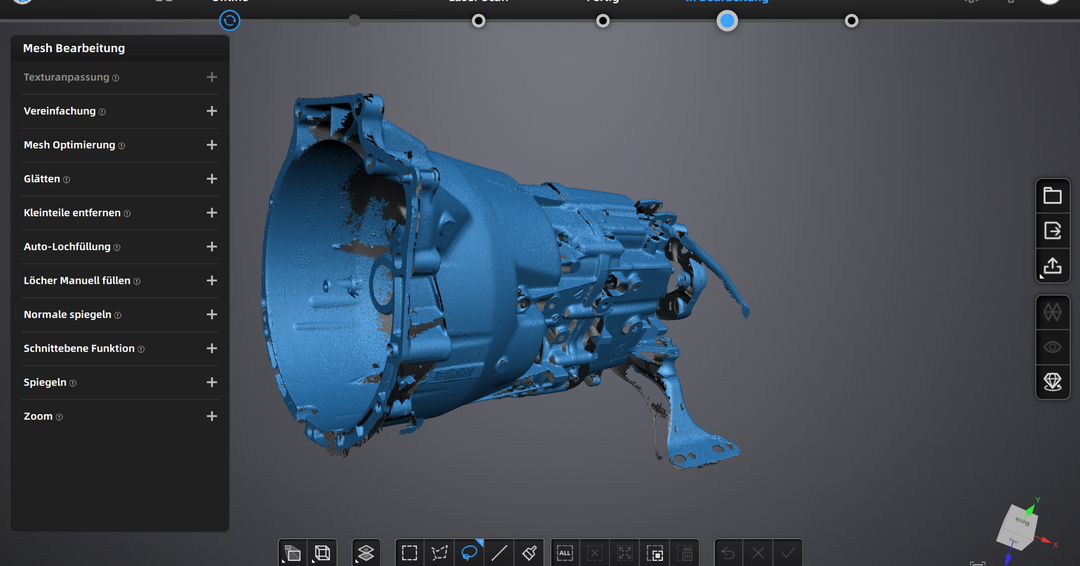Click the export file button
Viewport: 1080px width, 566px height.
coord(1052,231)
